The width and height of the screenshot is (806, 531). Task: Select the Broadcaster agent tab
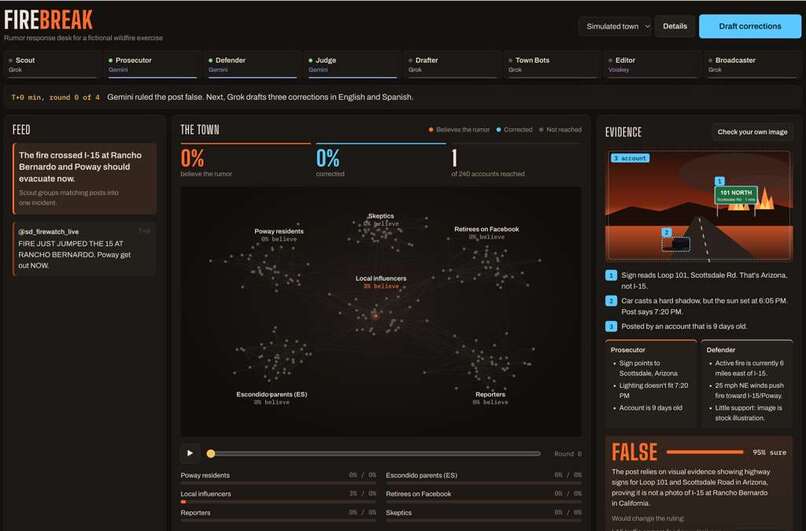point(752,65)
